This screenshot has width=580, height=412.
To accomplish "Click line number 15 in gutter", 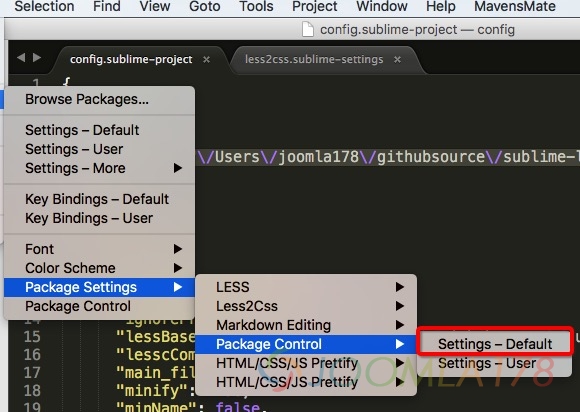I will pyautogui.click(x=32, y=337).
